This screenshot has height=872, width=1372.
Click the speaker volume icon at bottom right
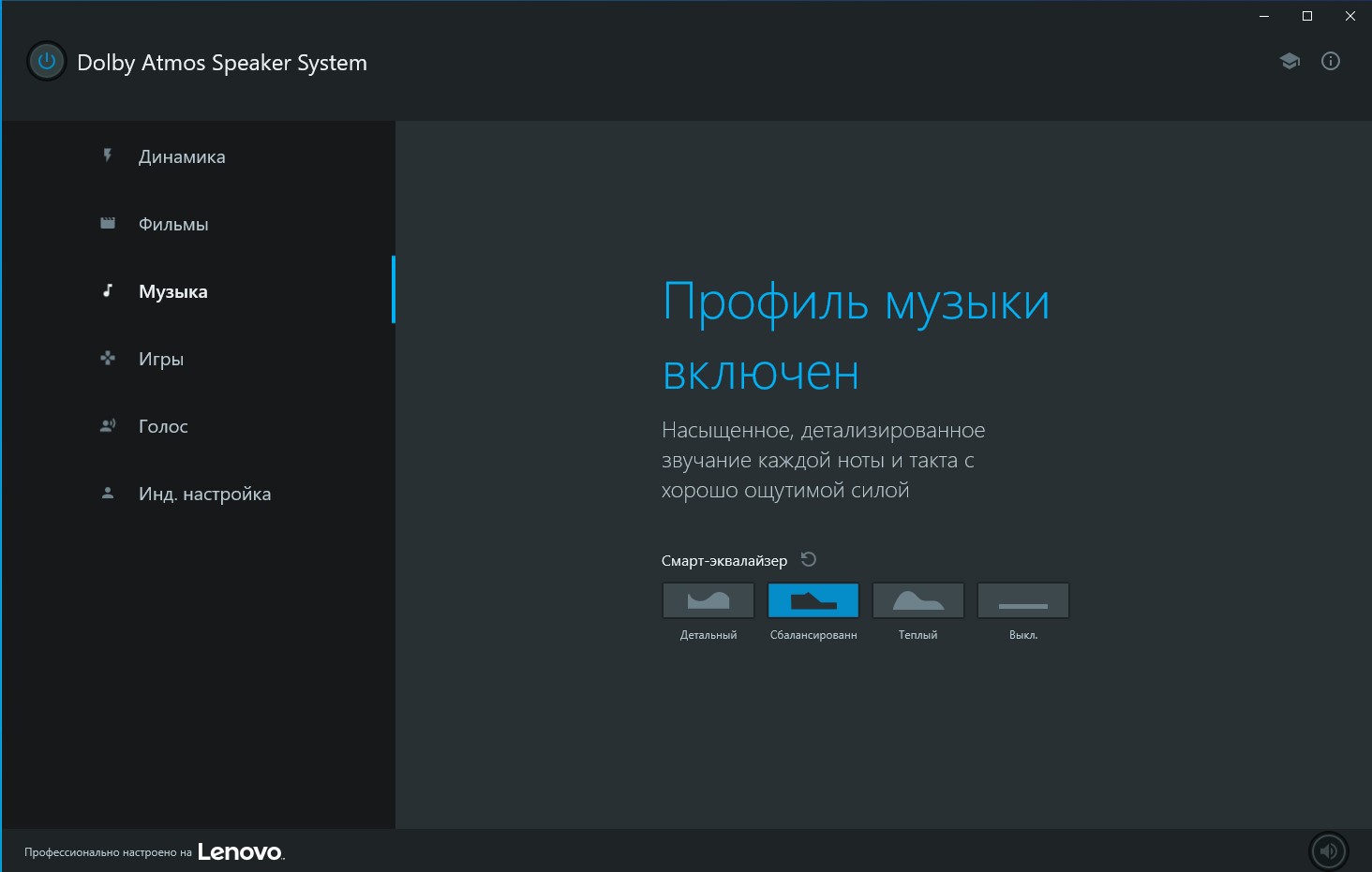pyautogui.click(x=1328, y=851)
